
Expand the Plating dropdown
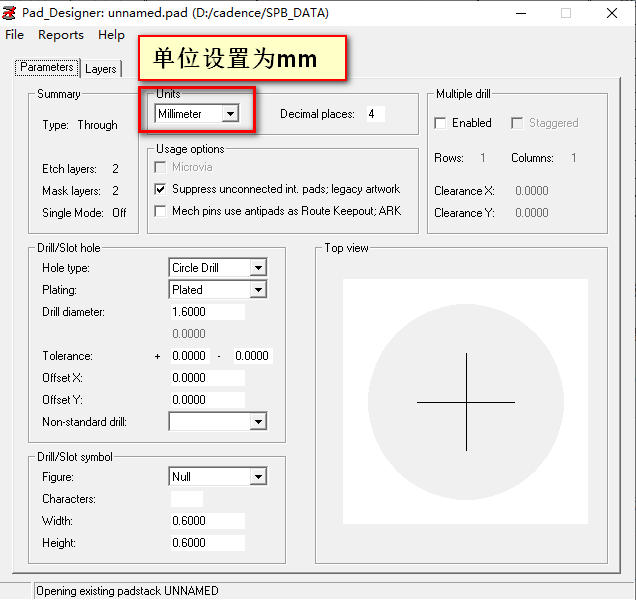tap(258, 290)
